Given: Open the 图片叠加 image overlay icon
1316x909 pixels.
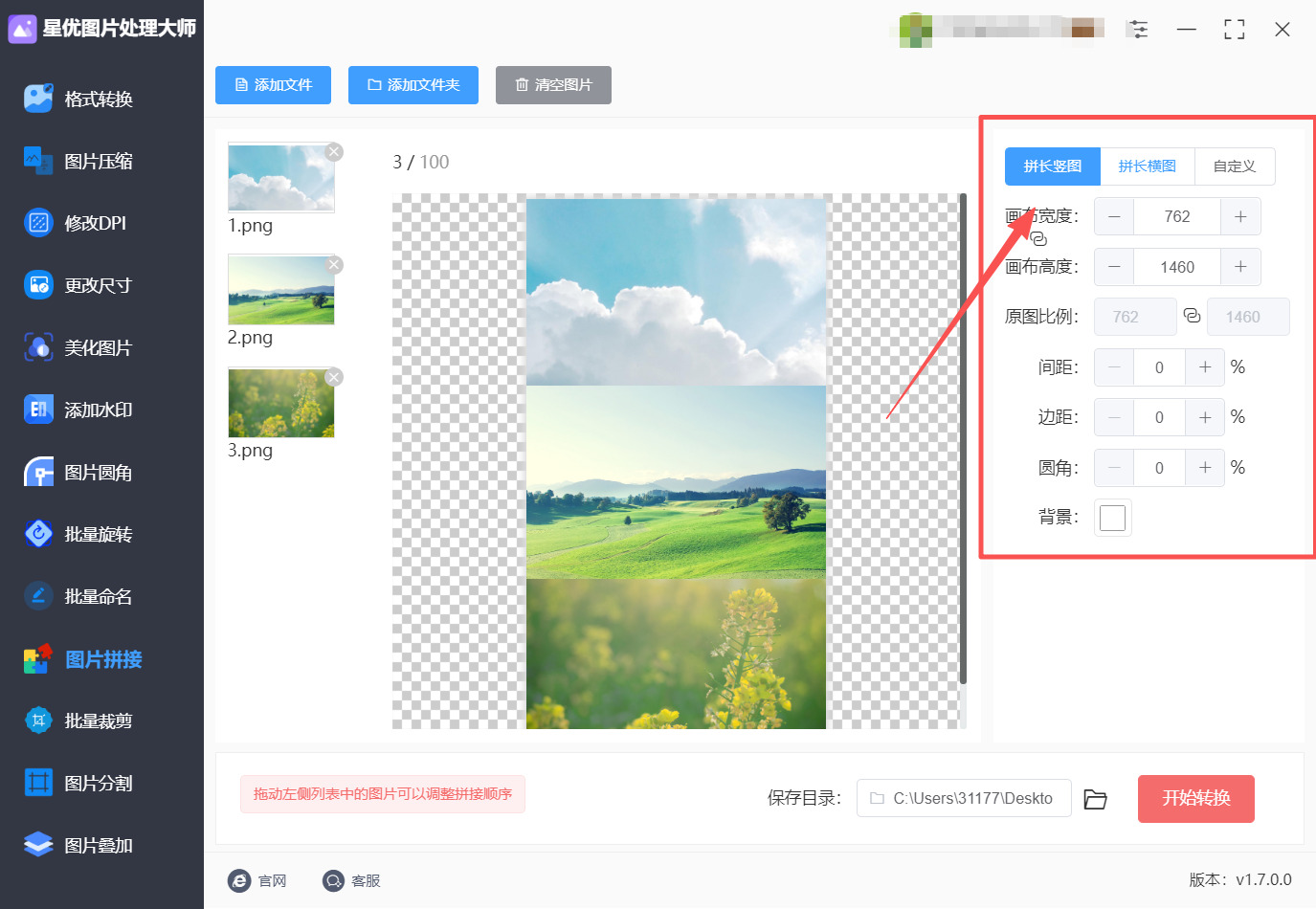Looking at the screenshot, I should (38, 845).
